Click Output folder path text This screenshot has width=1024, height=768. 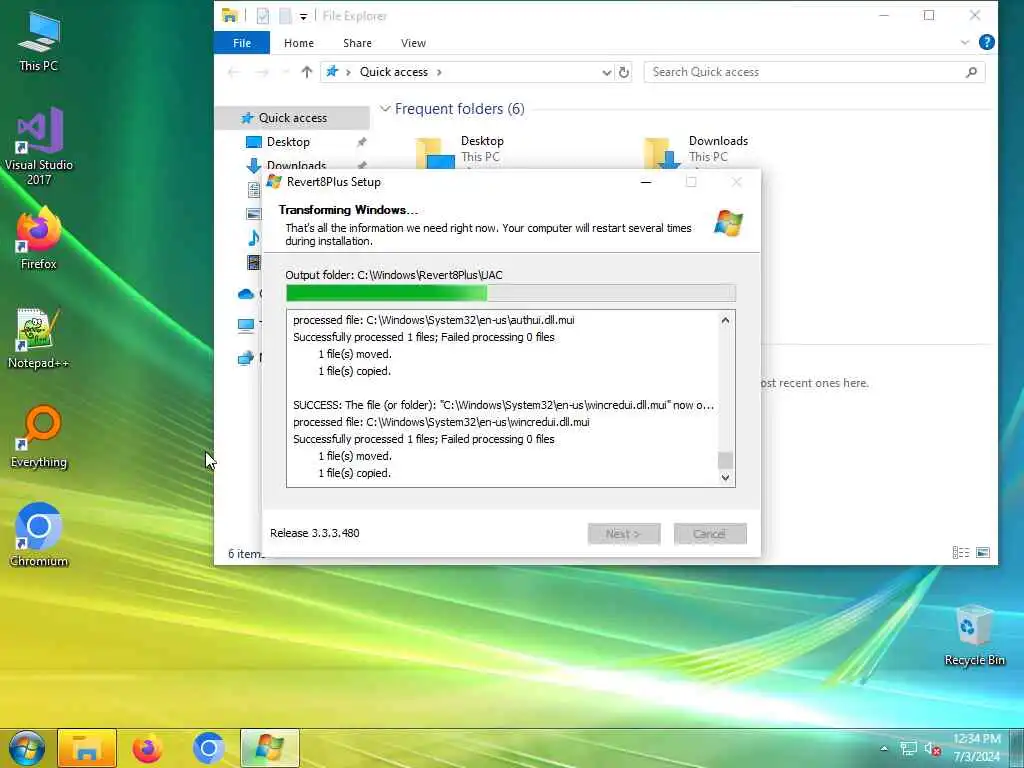[x=394, y=275]
